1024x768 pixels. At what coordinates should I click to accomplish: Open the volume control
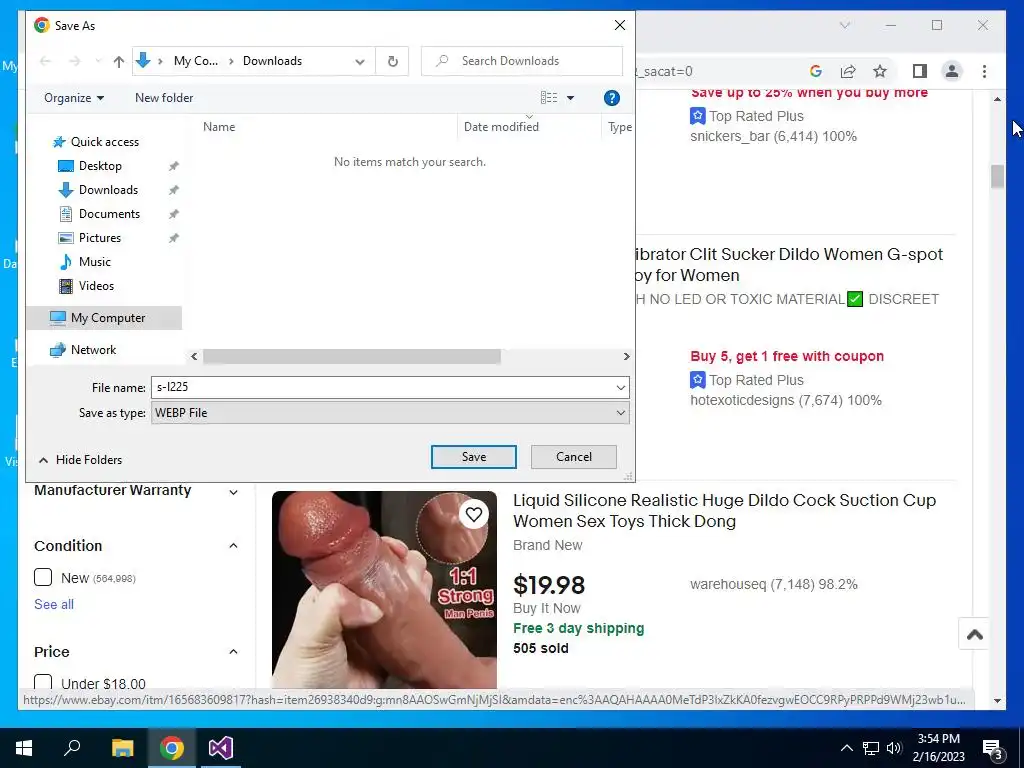pyautogui.click(x=894, y=748)
